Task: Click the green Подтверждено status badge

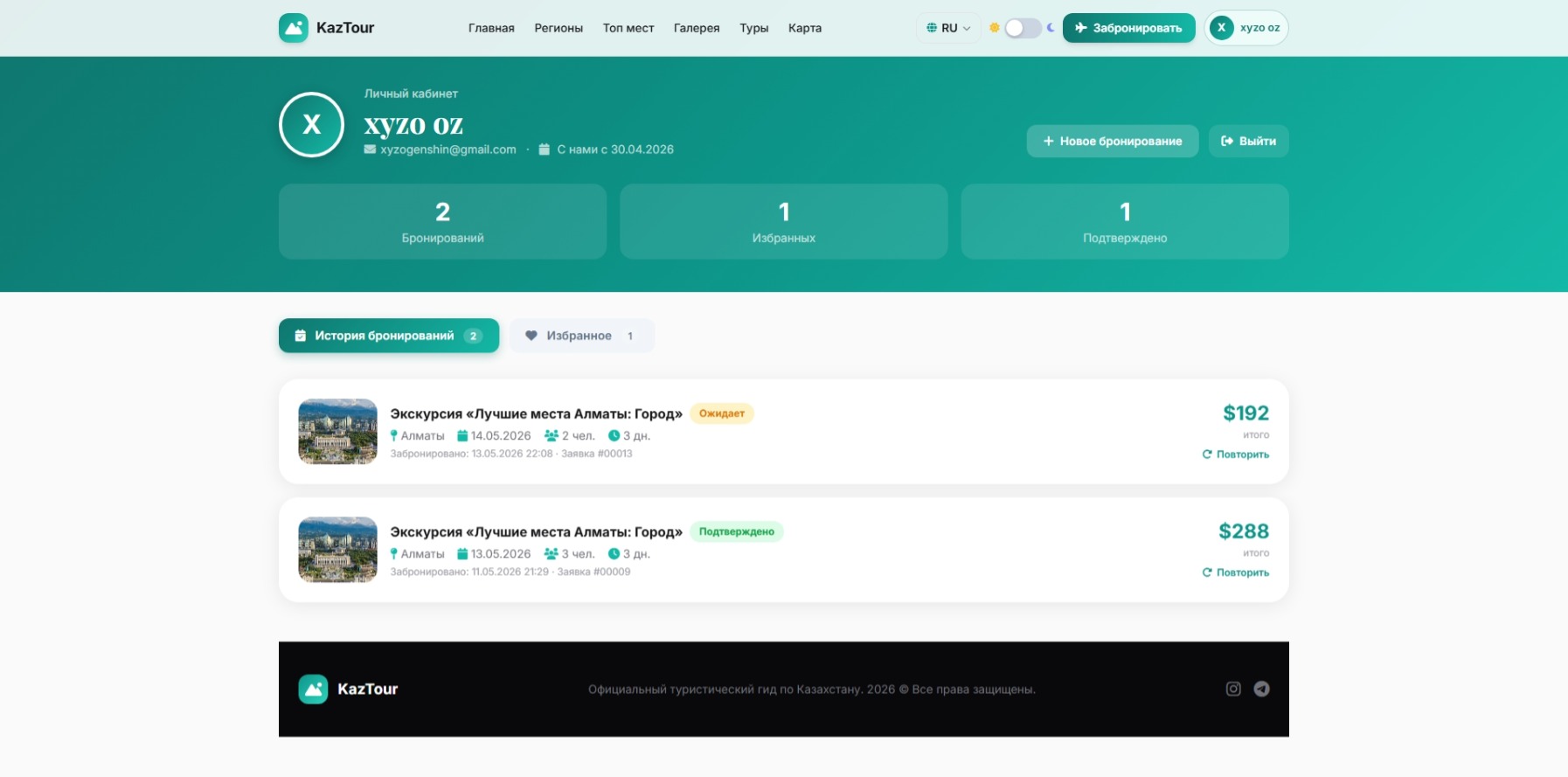Action: point(737,531)
